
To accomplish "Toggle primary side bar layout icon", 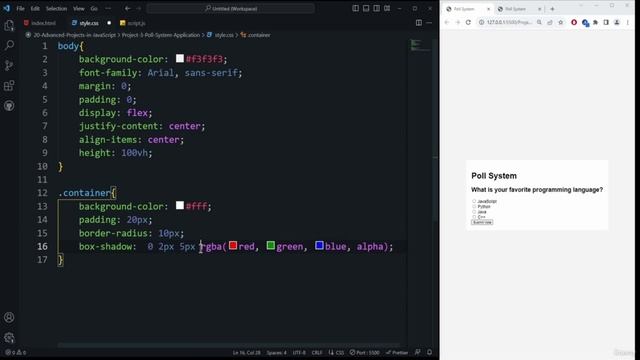I will 356,8.
